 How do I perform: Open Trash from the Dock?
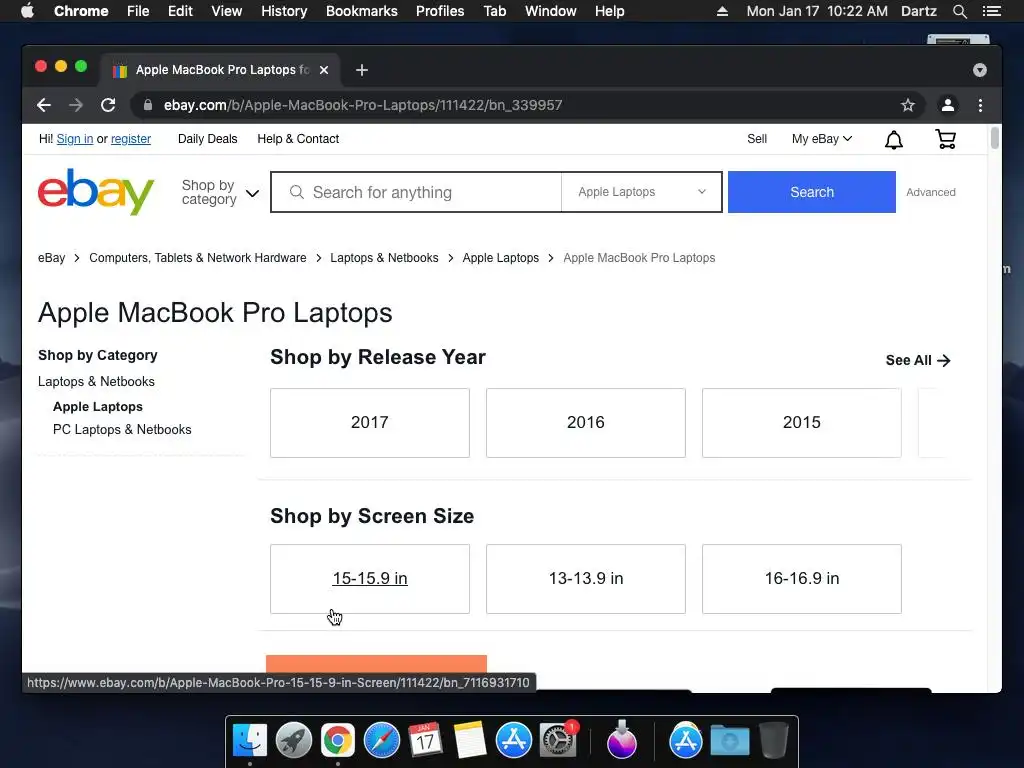(774, 741)
